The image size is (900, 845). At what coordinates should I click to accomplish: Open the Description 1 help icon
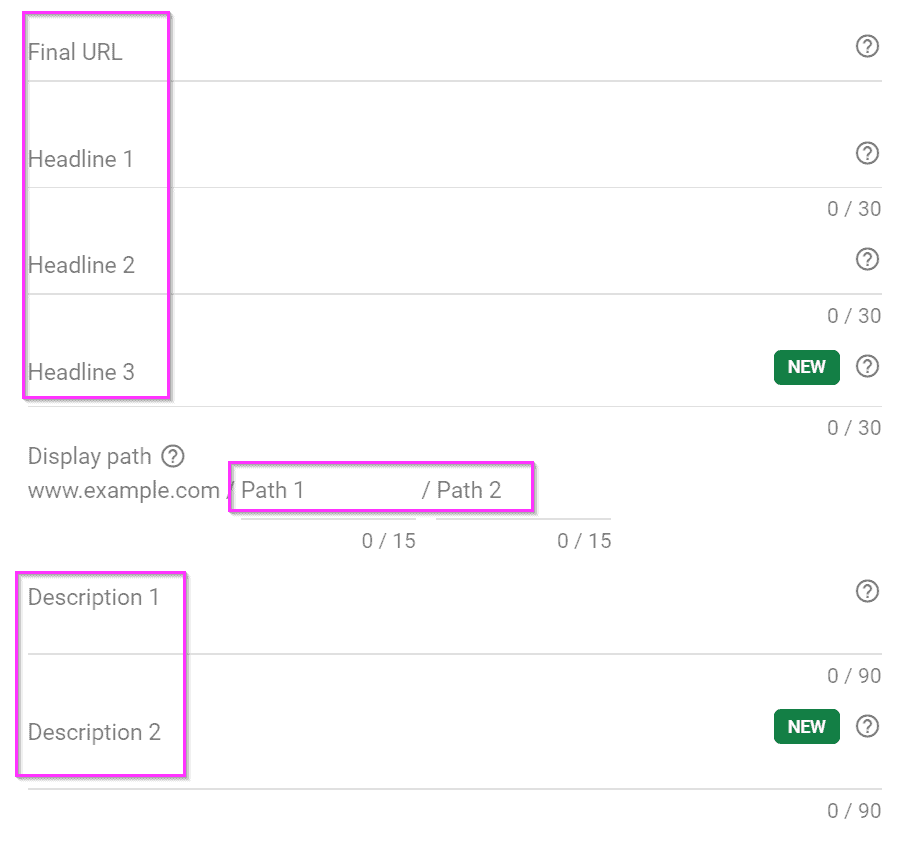coord(867,591)
